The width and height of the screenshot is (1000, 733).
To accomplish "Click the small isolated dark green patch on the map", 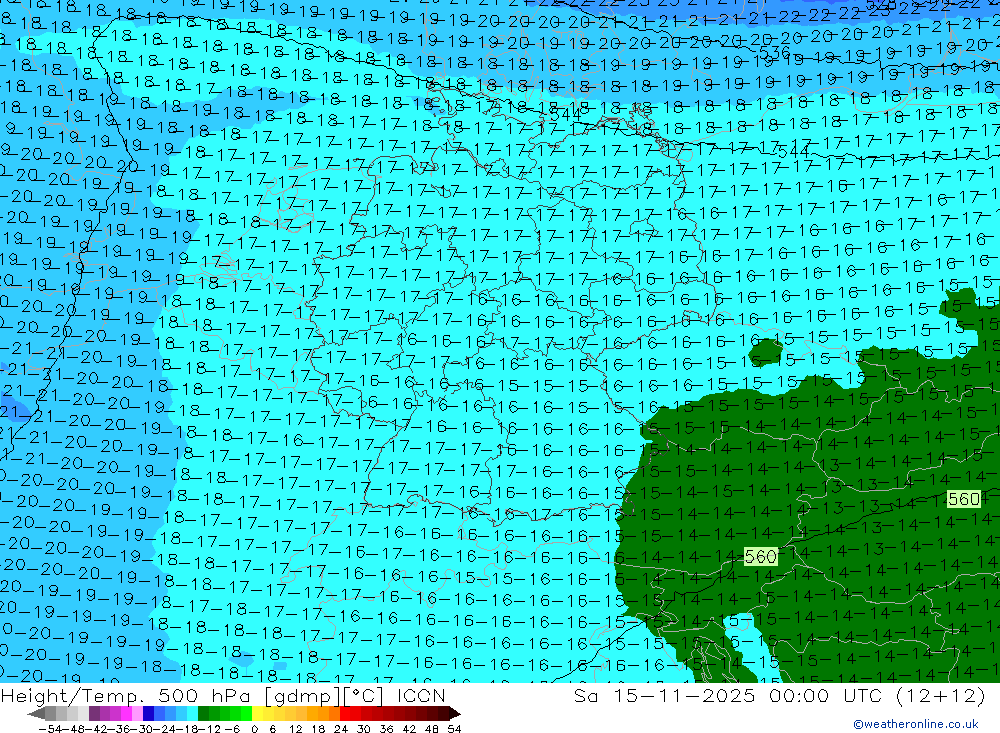I will 766,351.
